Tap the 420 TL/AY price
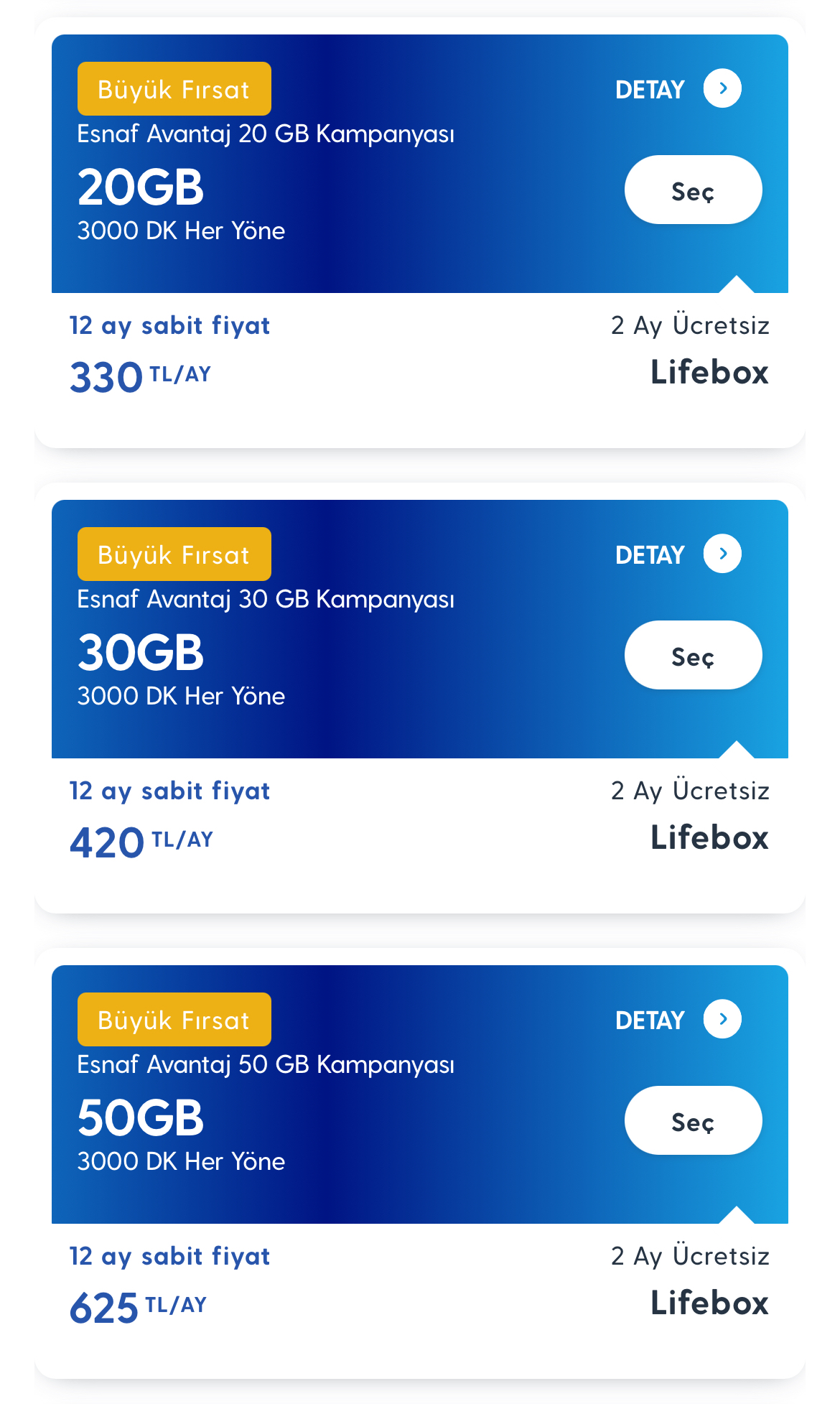 [141, 842]
